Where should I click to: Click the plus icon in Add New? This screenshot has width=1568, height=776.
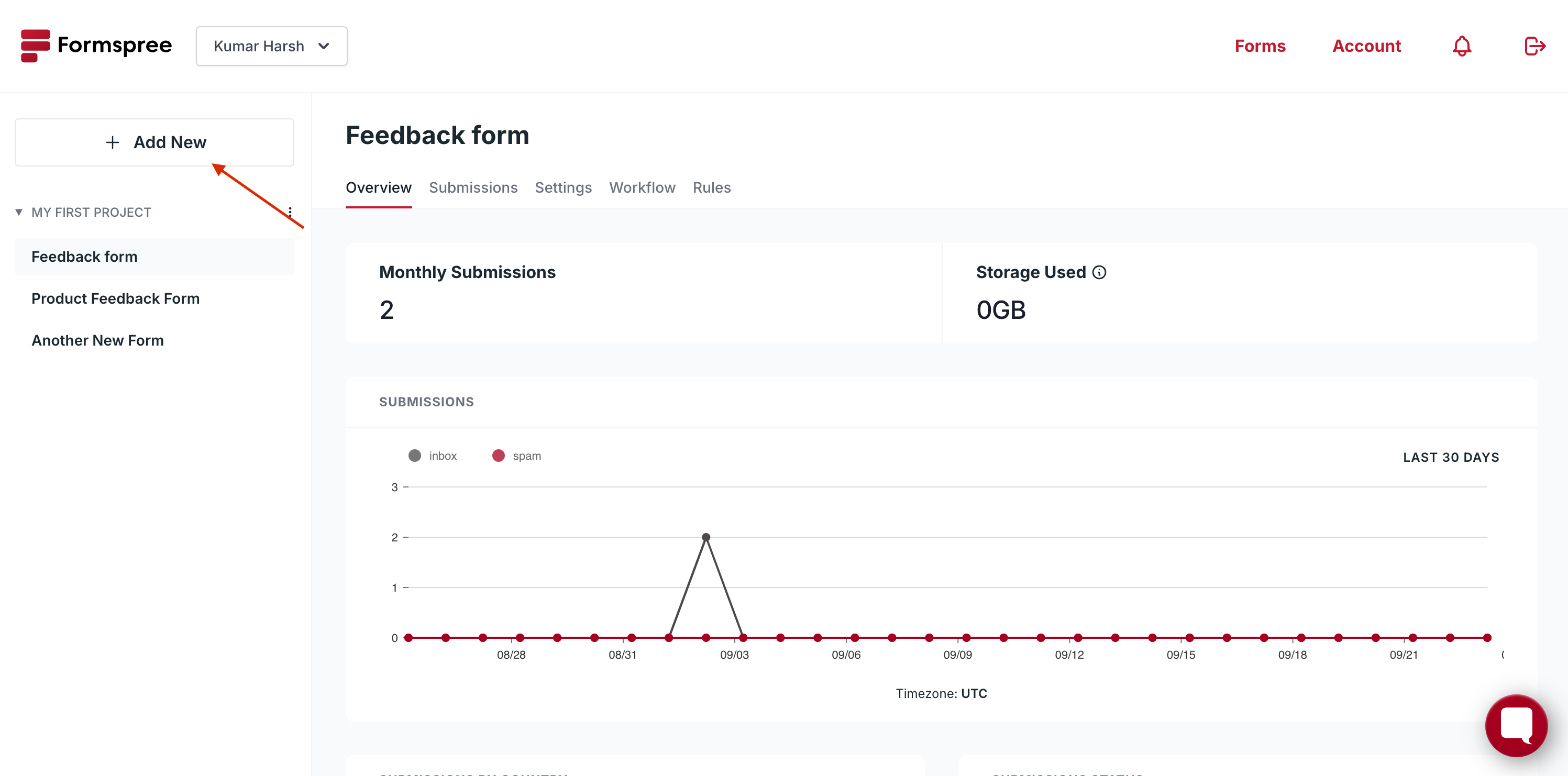pyautogui.click(x=113, y=142)
